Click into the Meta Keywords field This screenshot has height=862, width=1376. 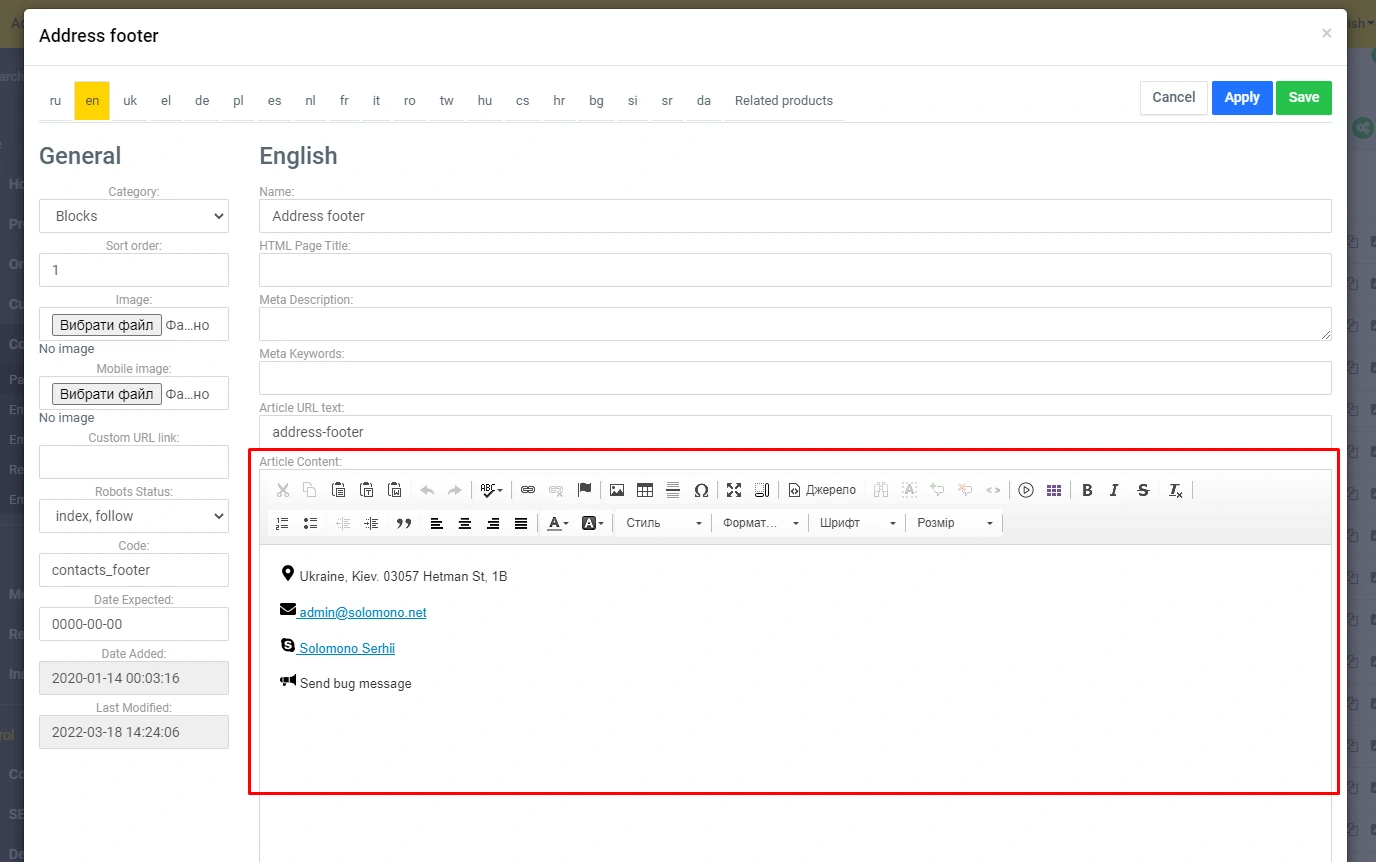pyautogui.click(x=795, y=378)
